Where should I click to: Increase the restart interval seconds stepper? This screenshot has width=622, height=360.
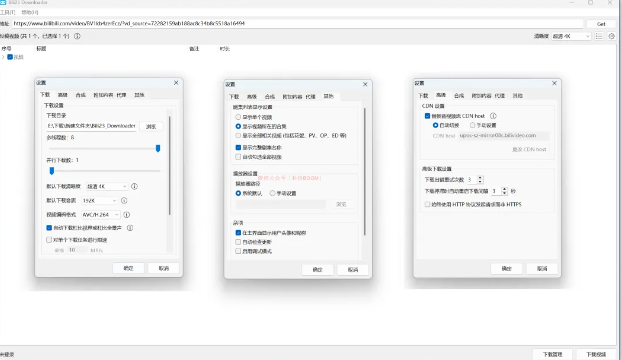505,189
